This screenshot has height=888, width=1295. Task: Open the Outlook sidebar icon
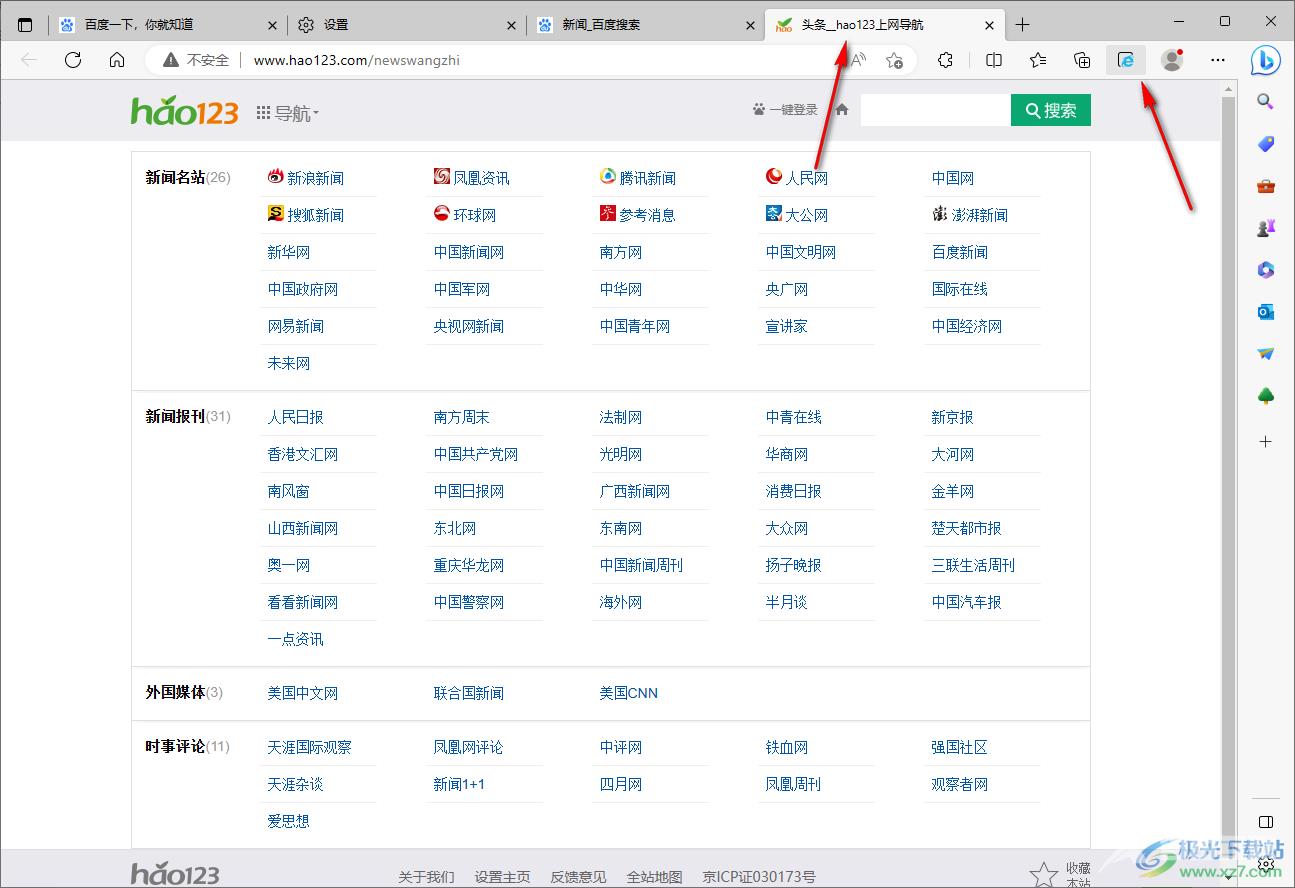coord(1265,312)
